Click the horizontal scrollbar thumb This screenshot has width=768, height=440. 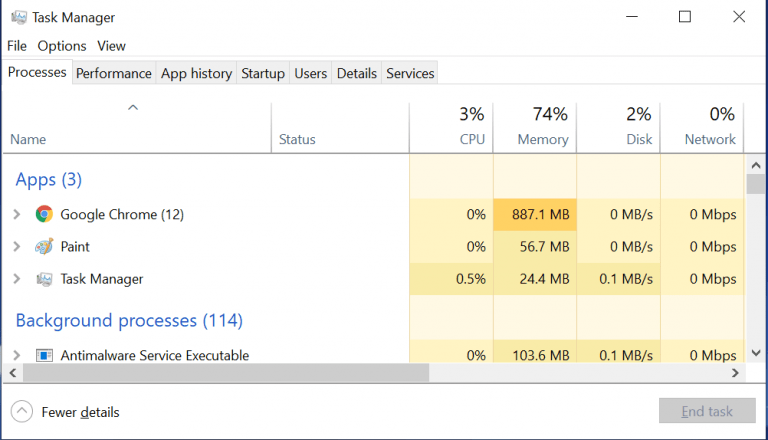[226, 373]
